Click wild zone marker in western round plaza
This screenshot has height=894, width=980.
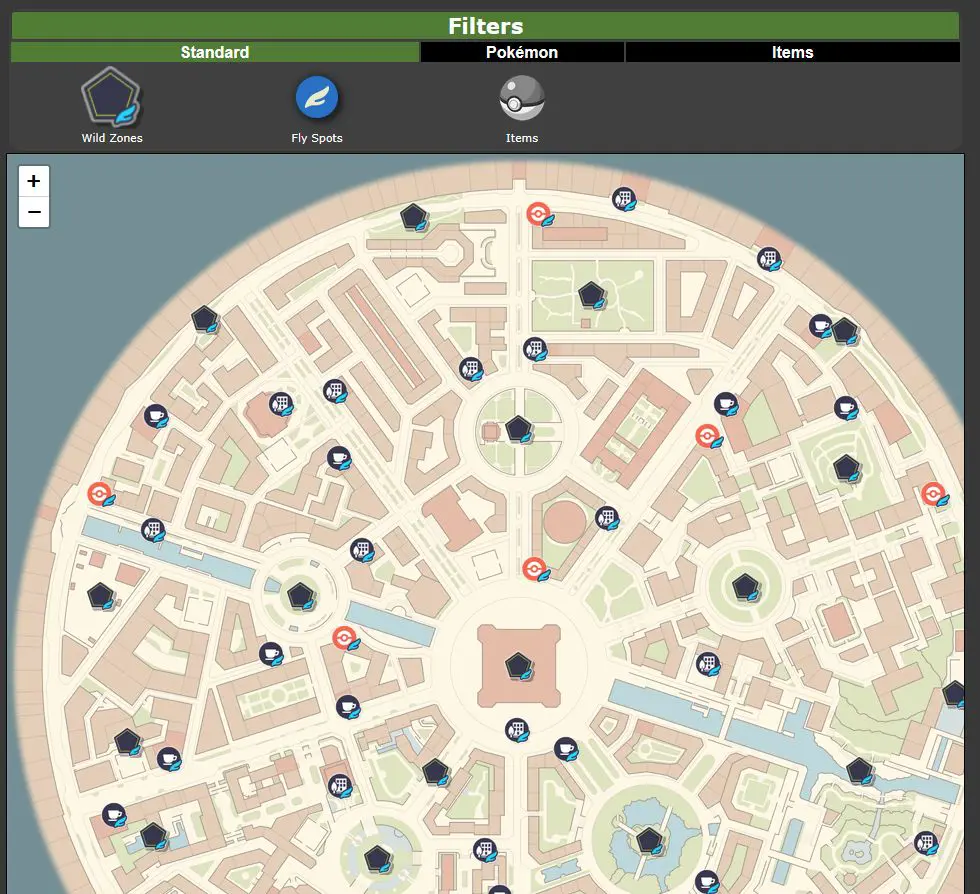click(300, 597)
